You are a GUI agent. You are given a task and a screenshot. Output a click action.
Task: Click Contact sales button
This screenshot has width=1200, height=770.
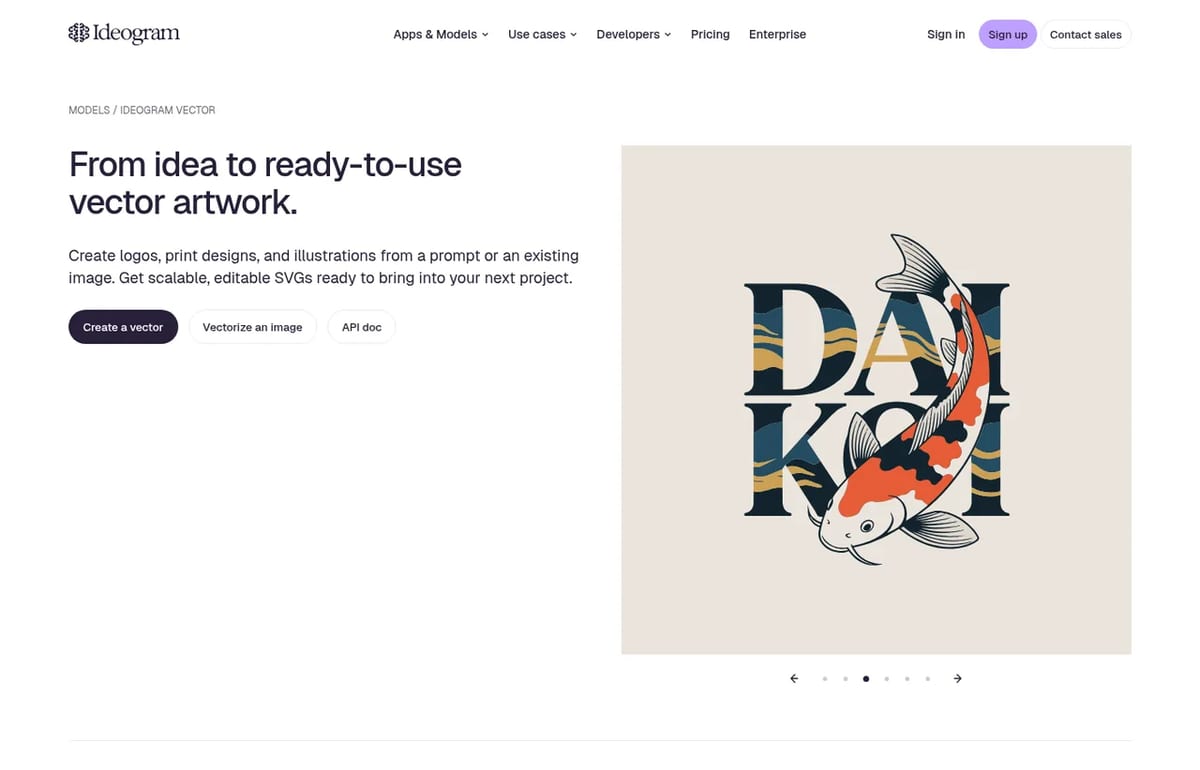[x=1086, y=34]
